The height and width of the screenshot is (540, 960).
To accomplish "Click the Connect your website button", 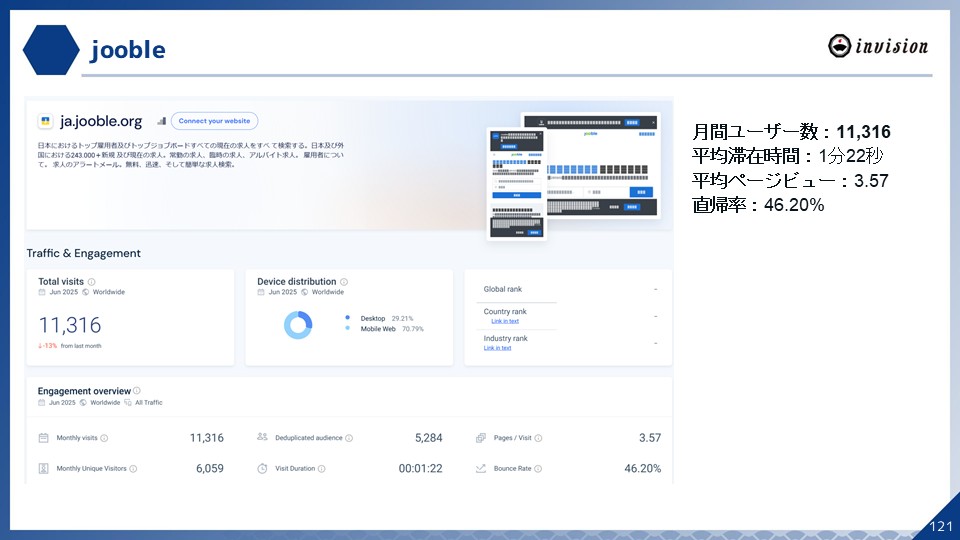I will coord(214,121).
